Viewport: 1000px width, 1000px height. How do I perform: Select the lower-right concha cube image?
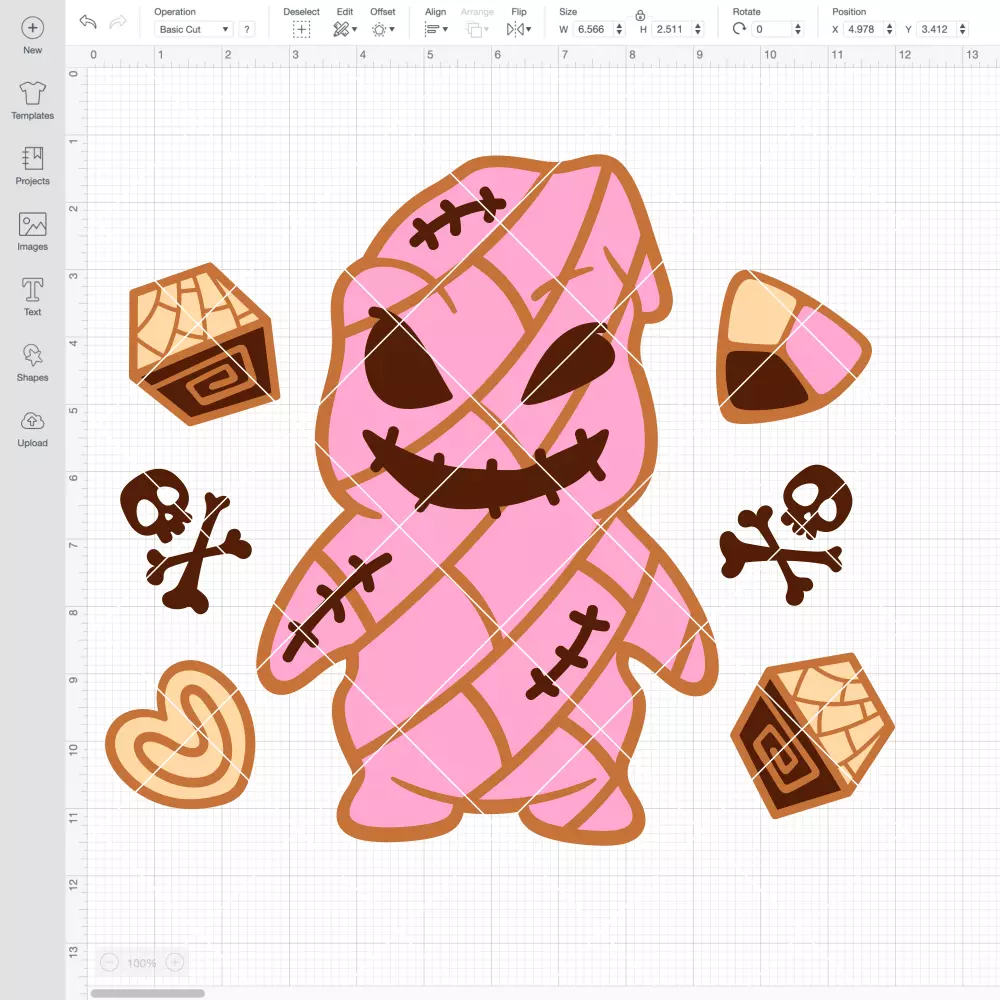812,735
